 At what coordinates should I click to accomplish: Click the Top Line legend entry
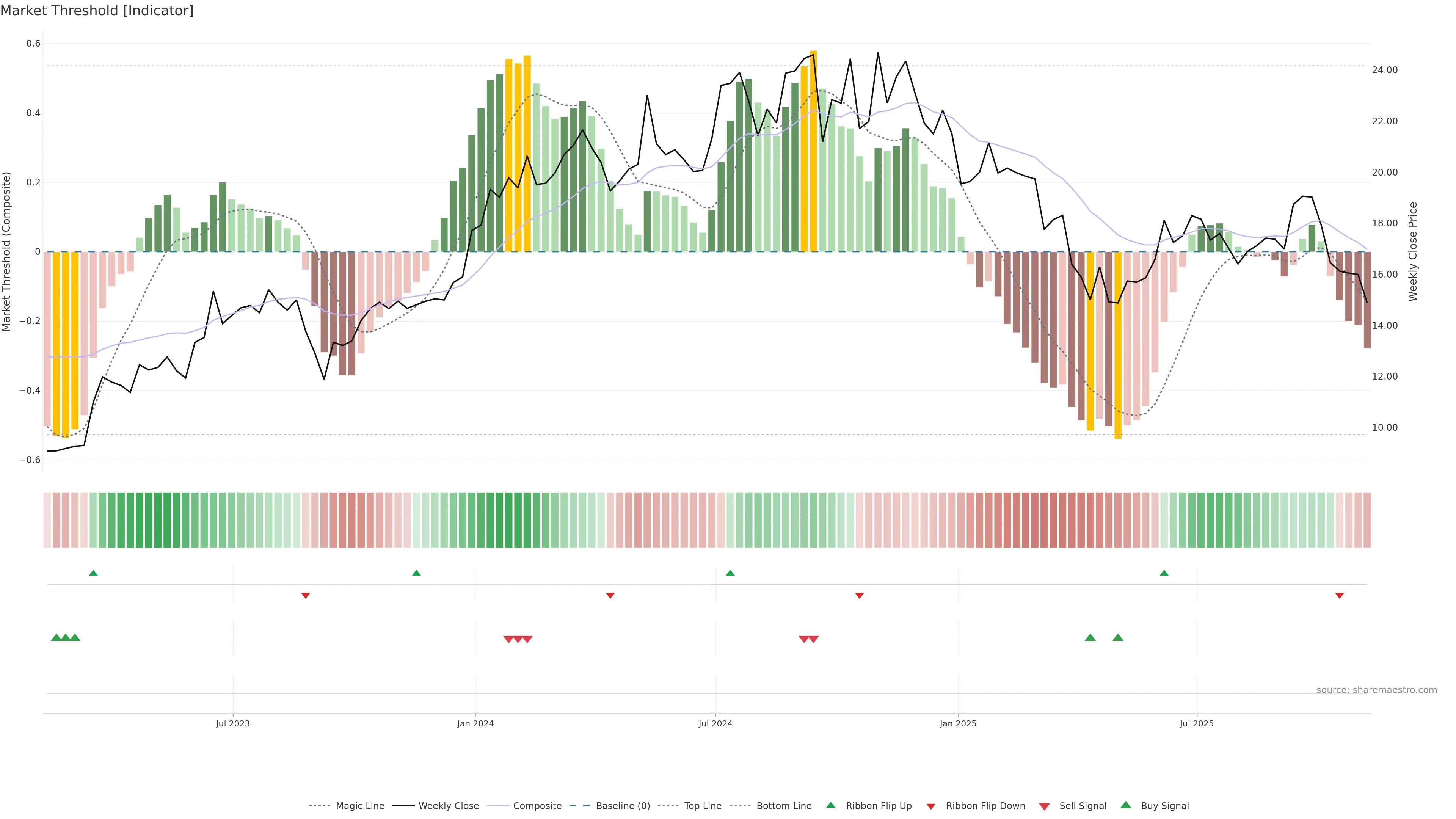[703, 806]
